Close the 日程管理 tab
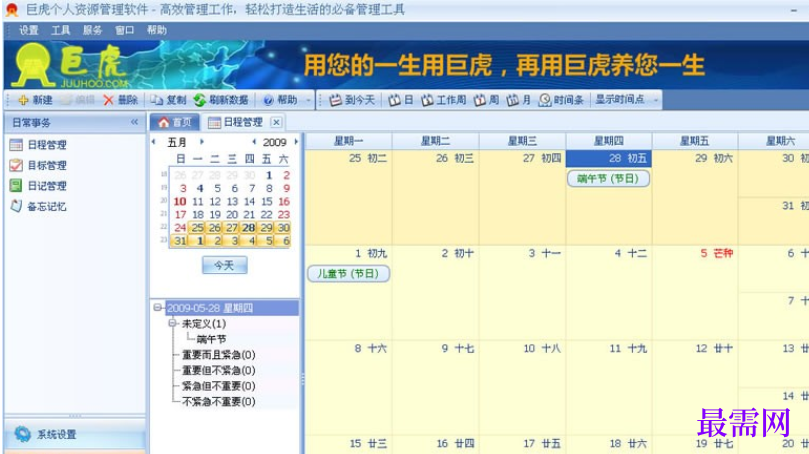The width and height of the screenshot is (809, 454). [x=277, y=122]
